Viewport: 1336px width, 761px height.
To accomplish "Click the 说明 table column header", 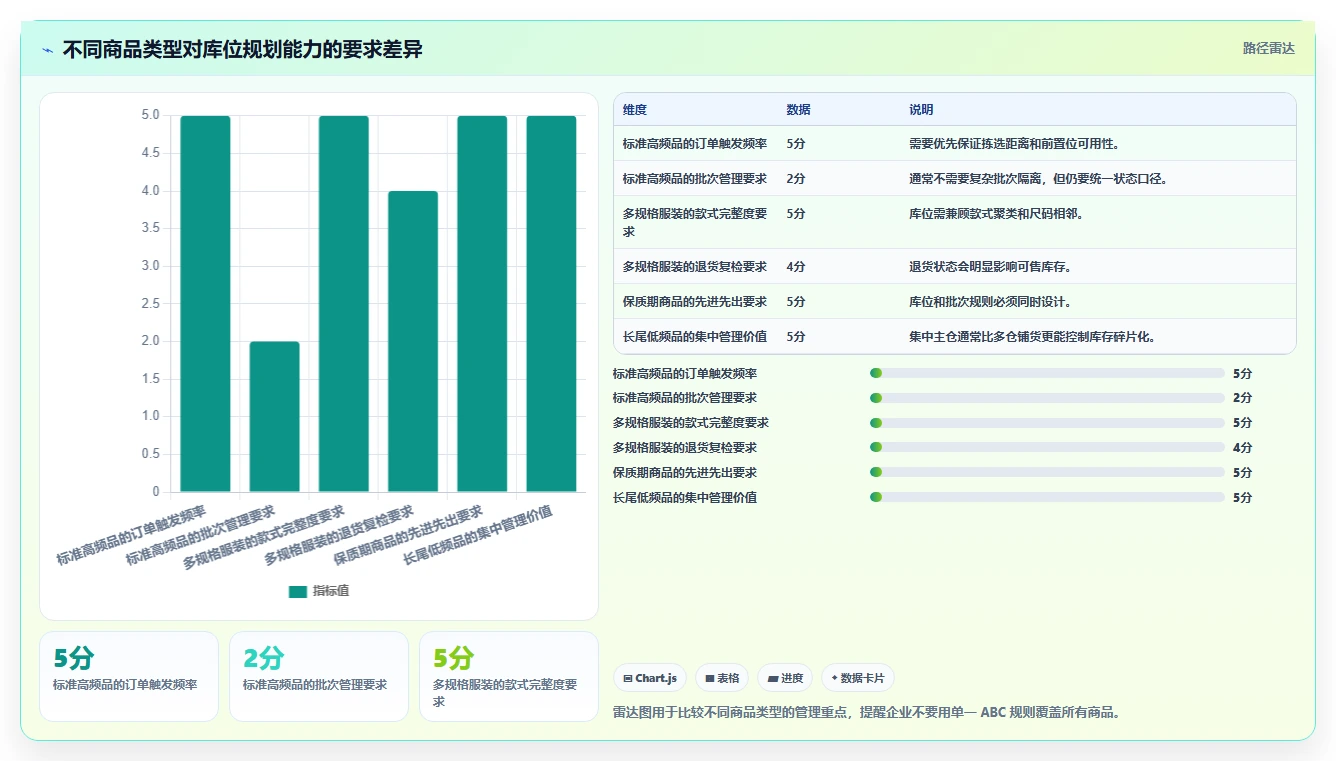I will [x=921, y=110].
